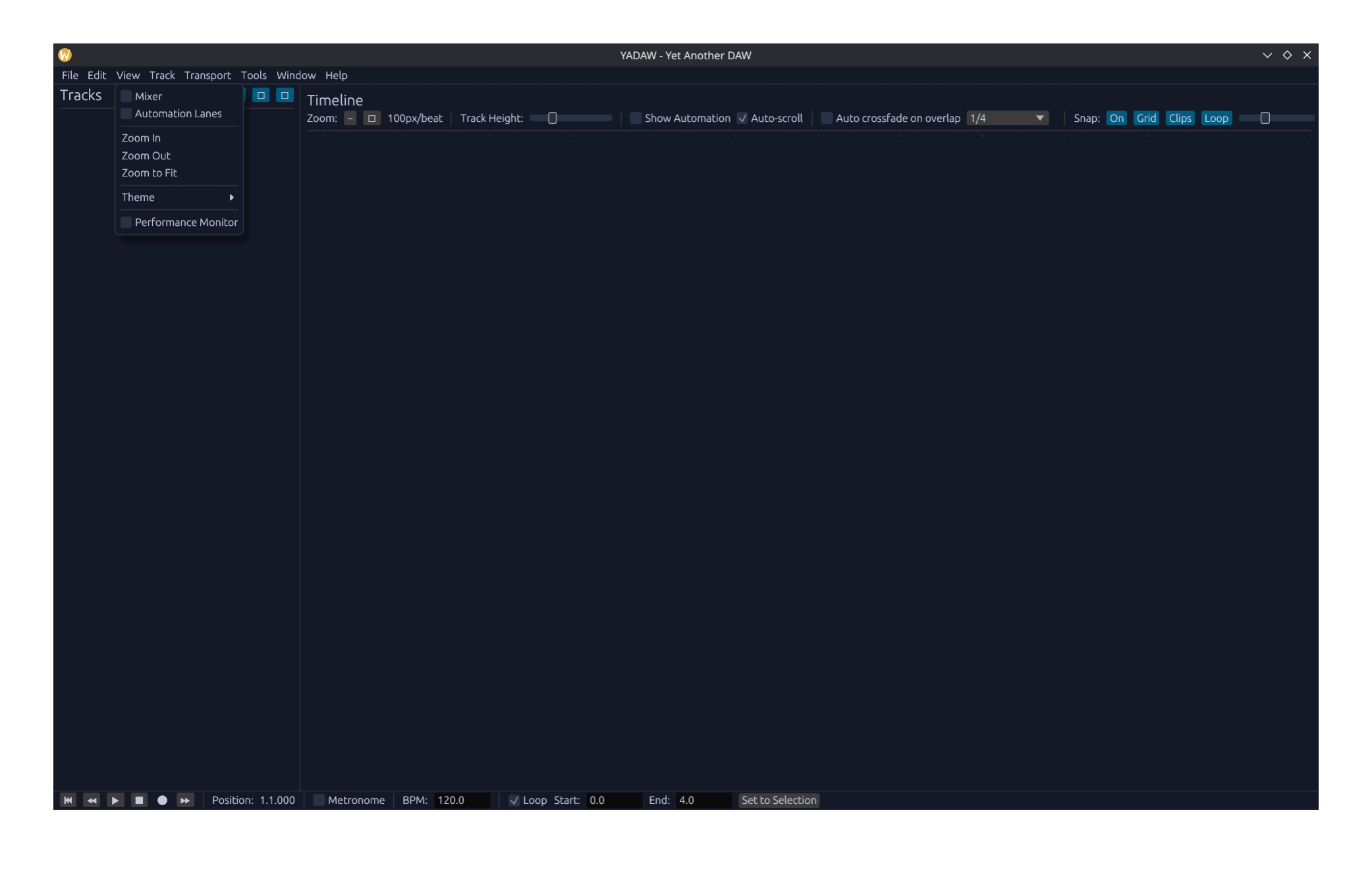The image size is (1372, 873).
Task: Stop playback with the square stop button
Action: (x=139, y=800)
